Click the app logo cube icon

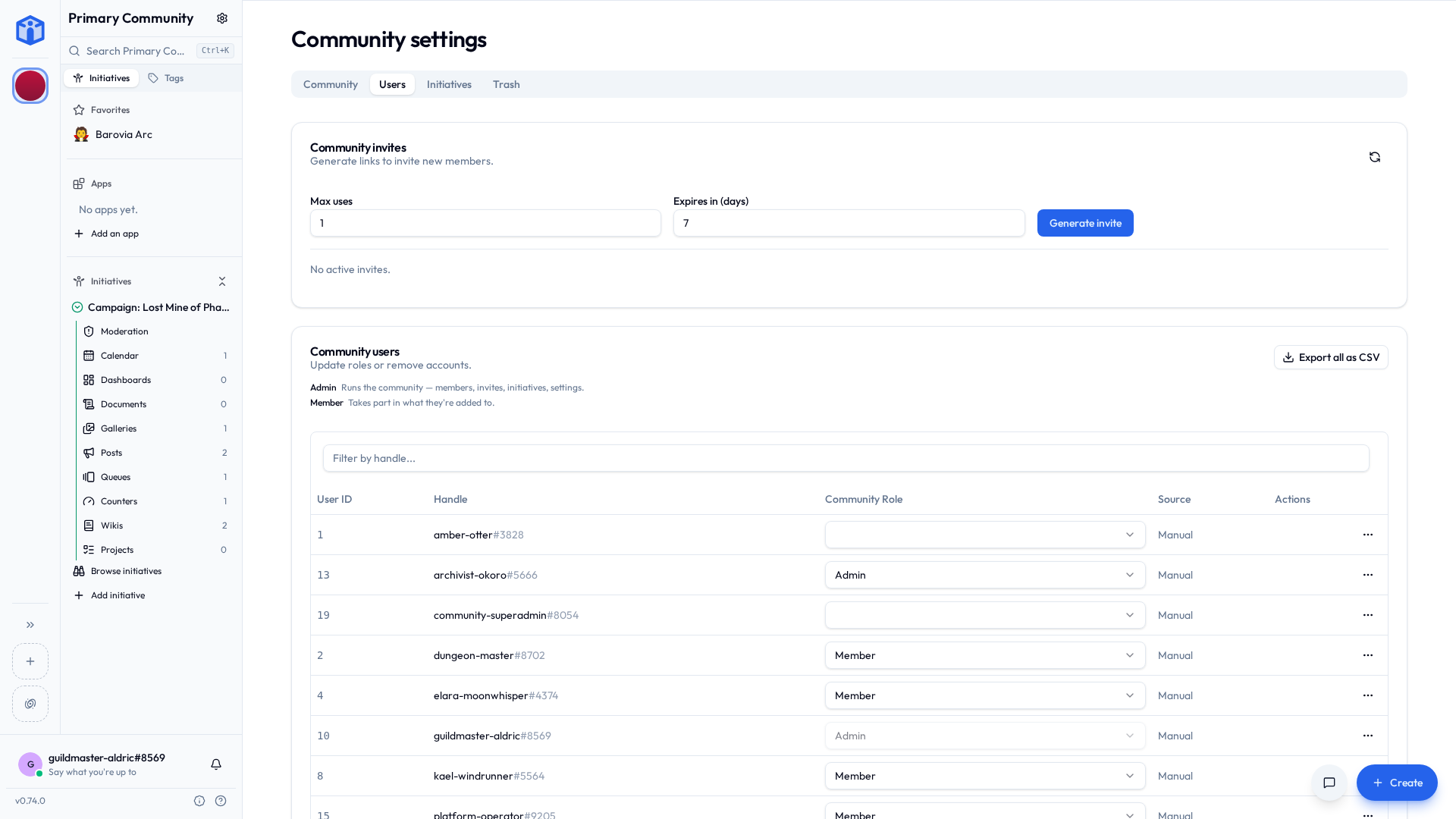[30, 30]
